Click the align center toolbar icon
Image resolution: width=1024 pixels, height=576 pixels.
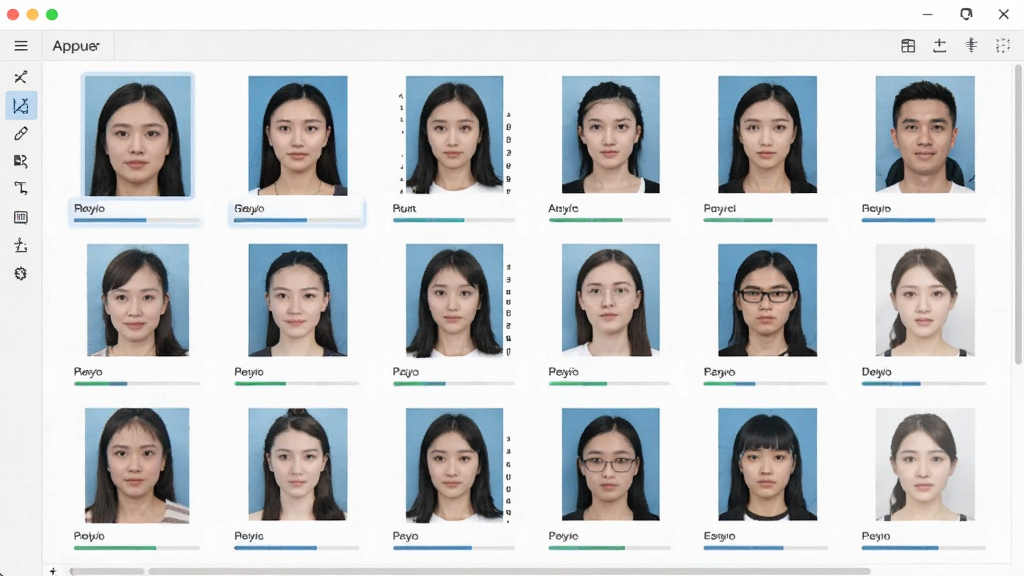[971, 45]
